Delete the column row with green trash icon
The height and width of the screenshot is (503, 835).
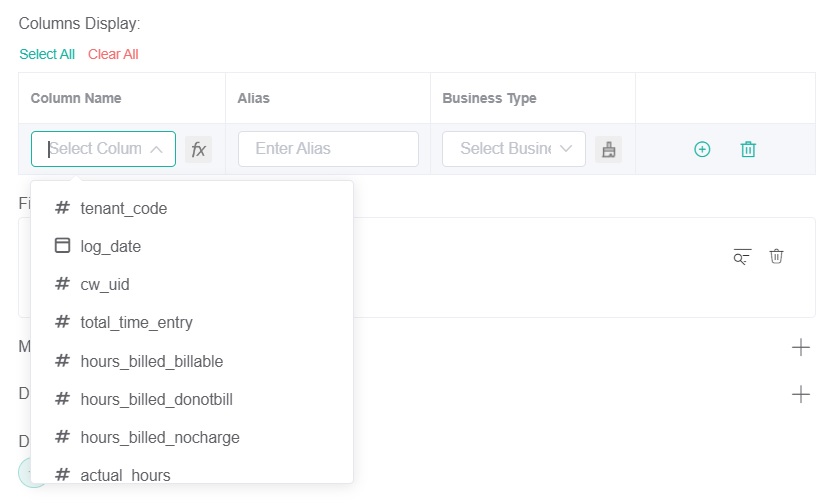point(748,149)
